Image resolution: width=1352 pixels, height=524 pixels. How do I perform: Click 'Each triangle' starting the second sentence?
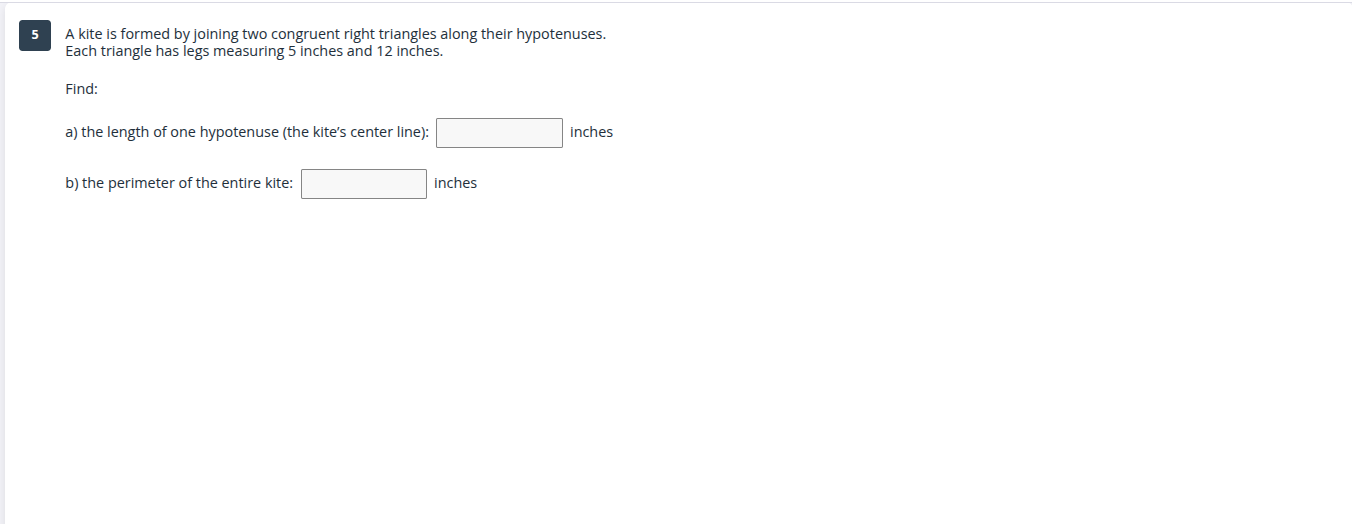tap(107, 51)
